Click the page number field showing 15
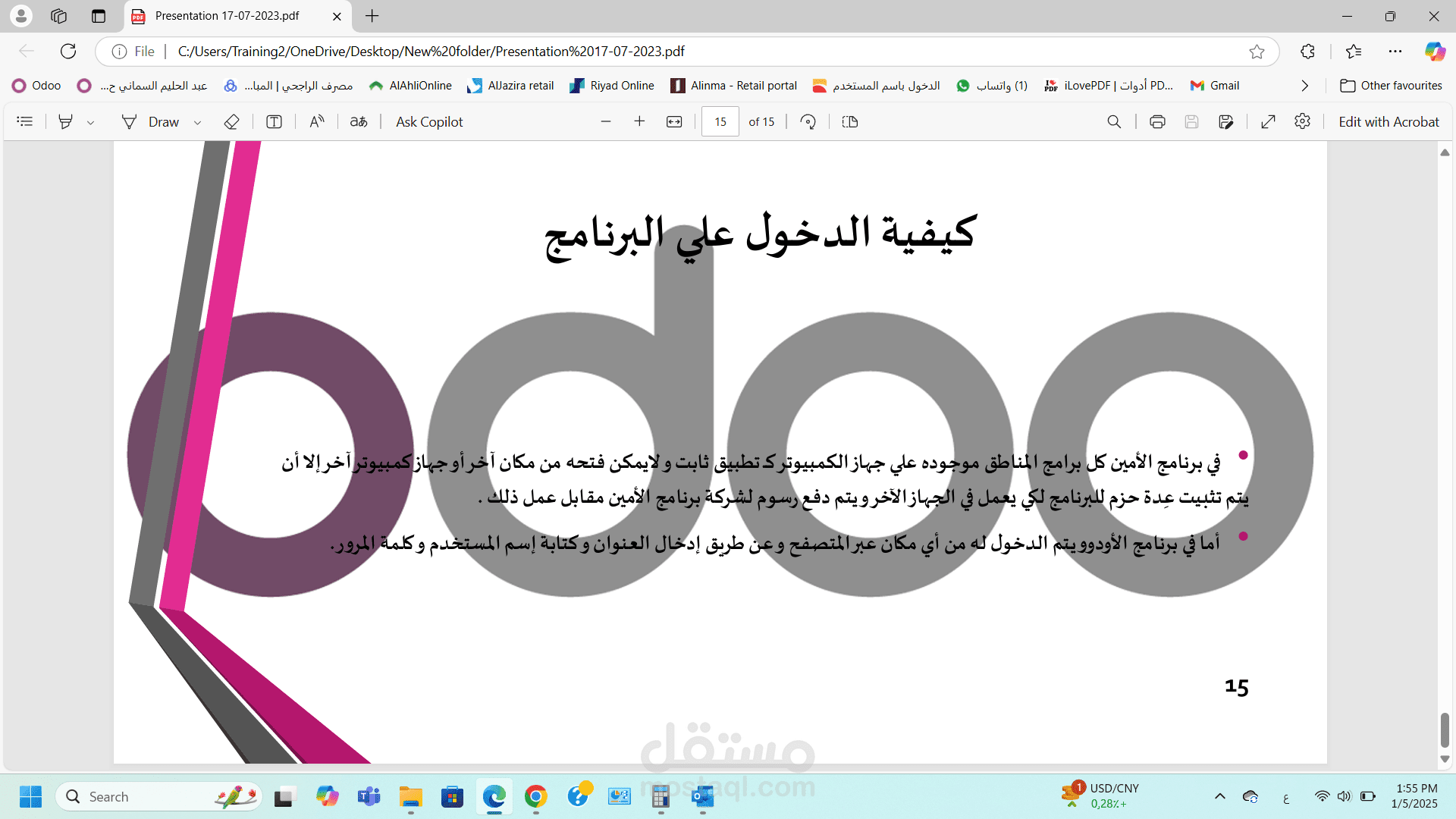The width and height of the screenshot is (1456, 819). tap(720, 121)
